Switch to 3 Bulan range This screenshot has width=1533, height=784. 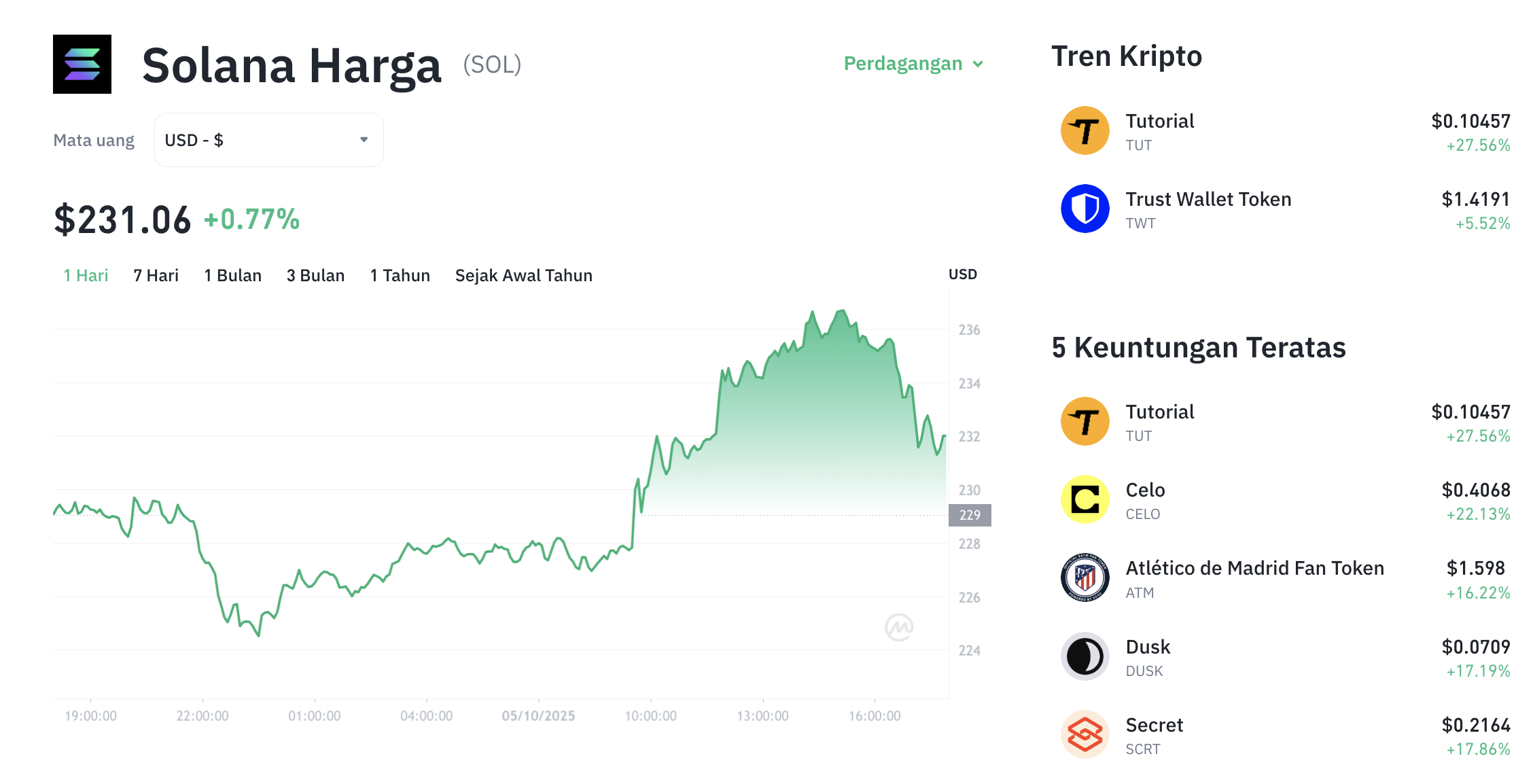coord(315,275)
